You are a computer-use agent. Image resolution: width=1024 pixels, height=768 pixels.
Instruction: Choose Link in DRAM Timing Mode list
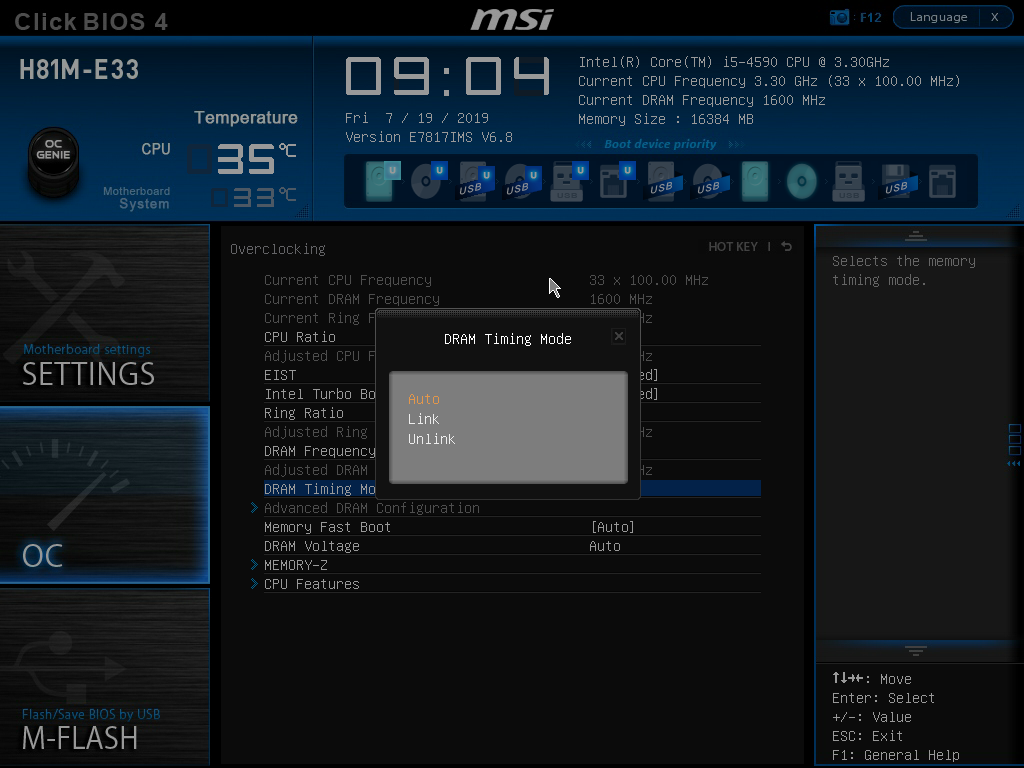(424, 419)
